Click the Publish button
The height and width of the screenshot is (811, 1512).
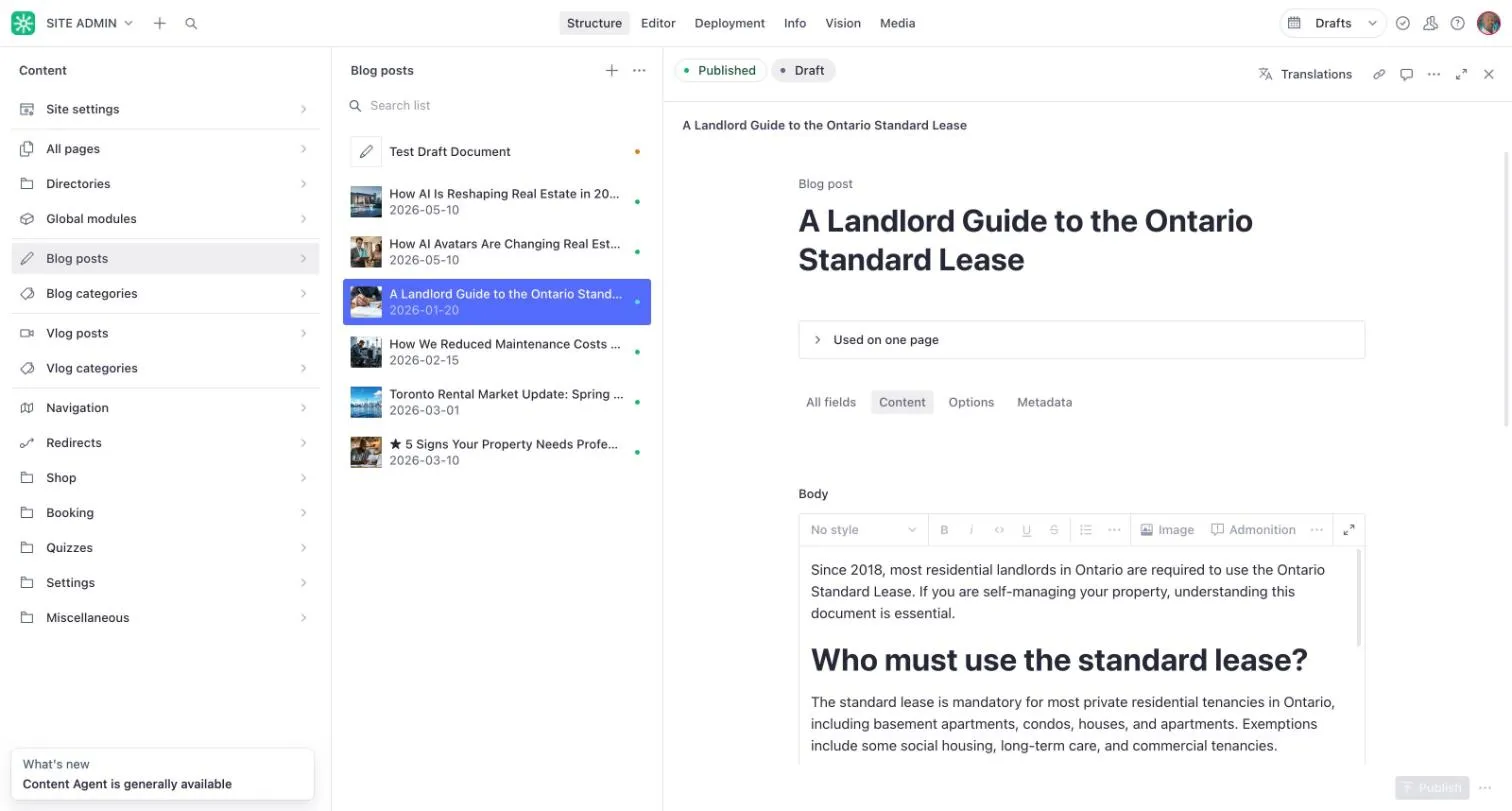pos(1432,787)
